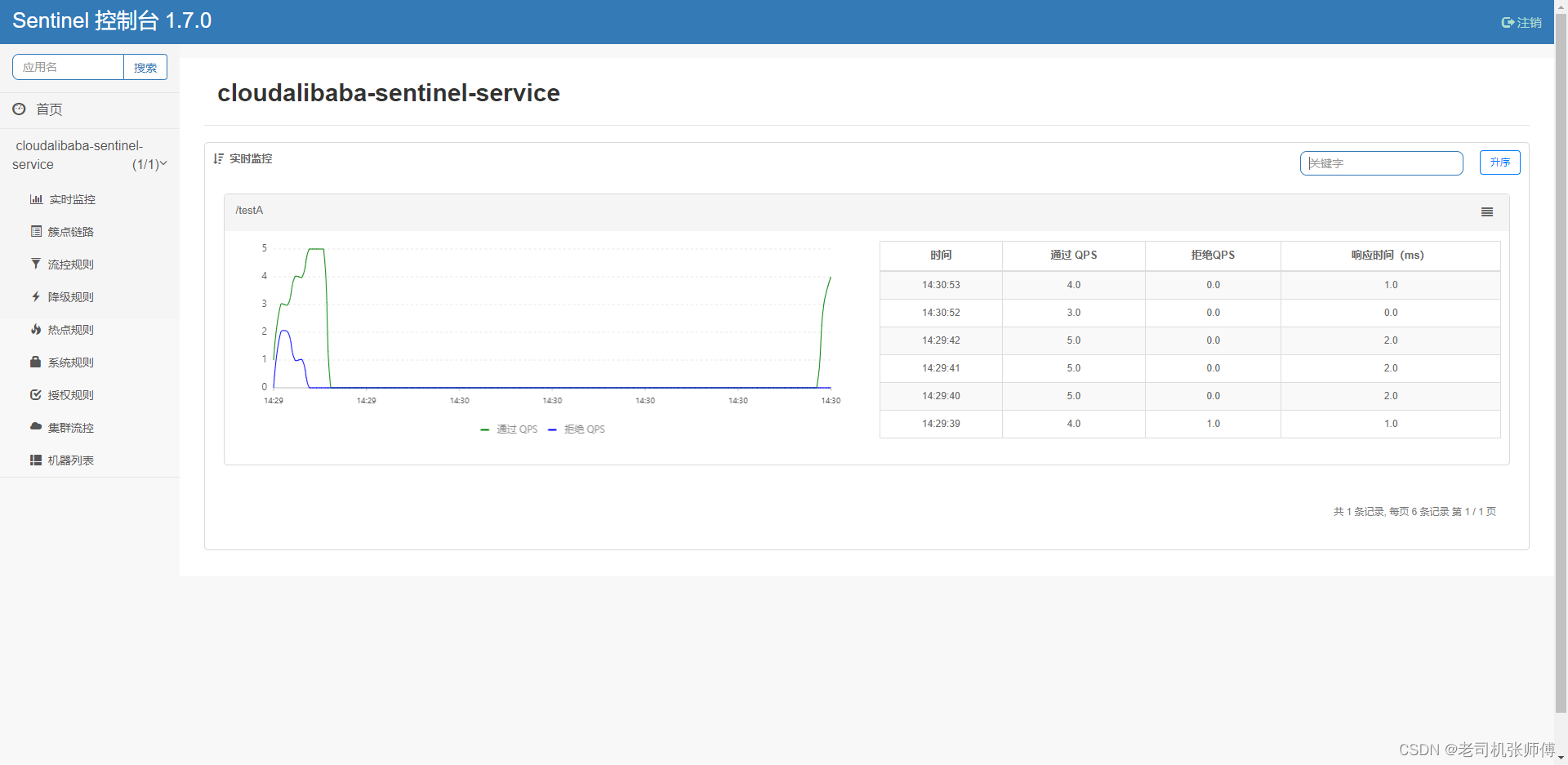Select 热点规则 menu item
The height and width of the screenshot is (765, 1568).
click(x=71, y=330)
